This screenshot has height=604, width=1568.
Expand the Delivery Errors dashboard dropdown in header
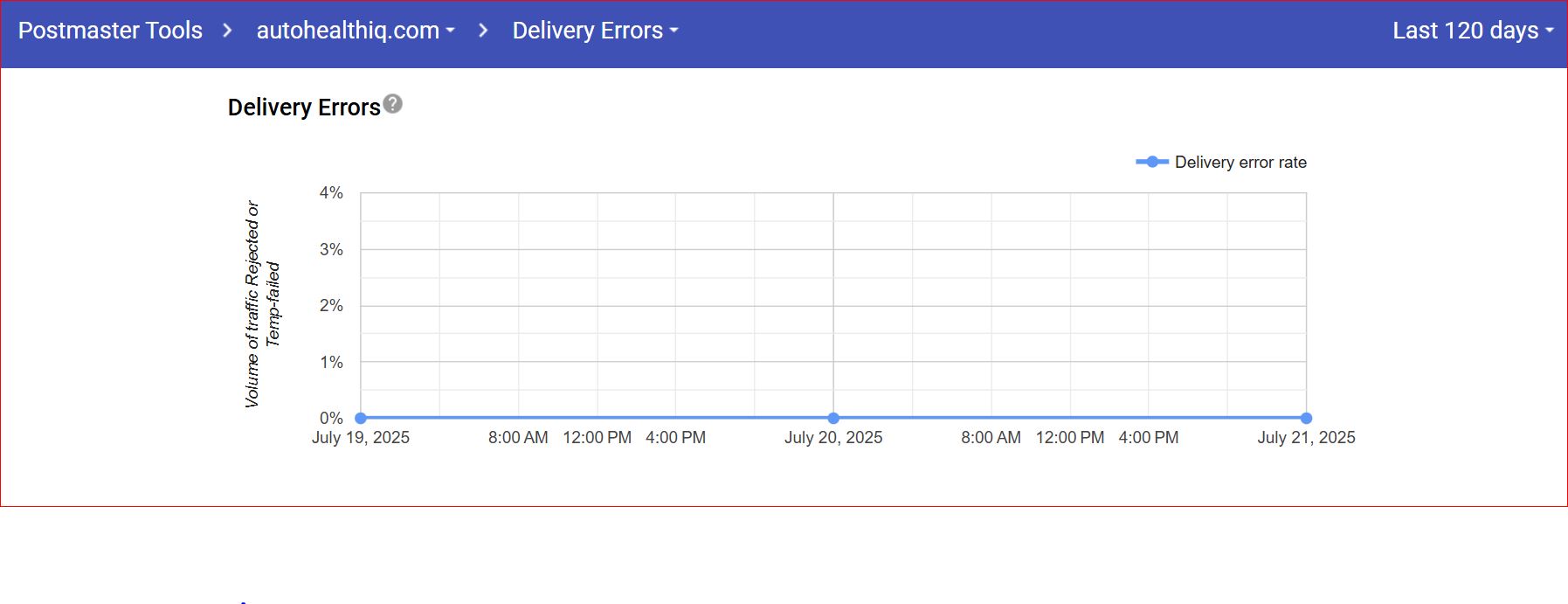point(594,31)
